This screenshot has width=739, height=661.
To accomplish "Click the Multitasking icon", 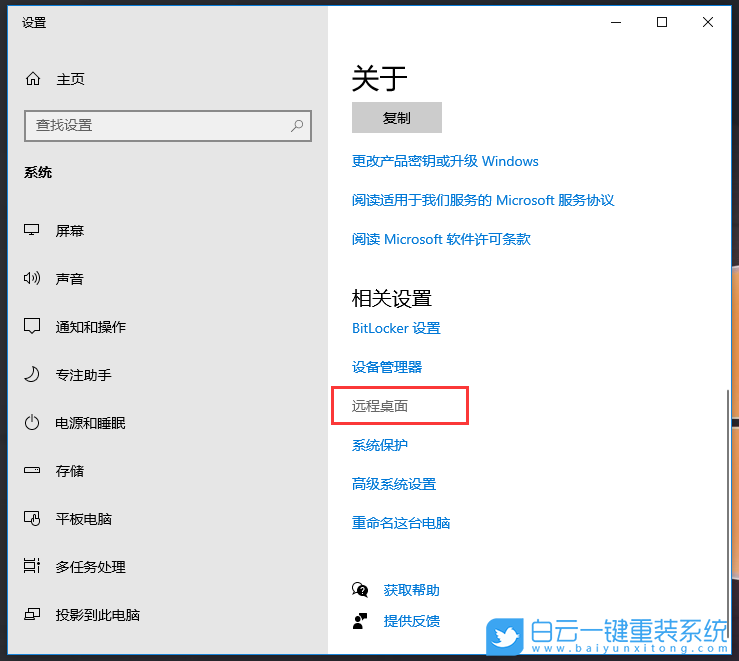I will click(32, 566).
